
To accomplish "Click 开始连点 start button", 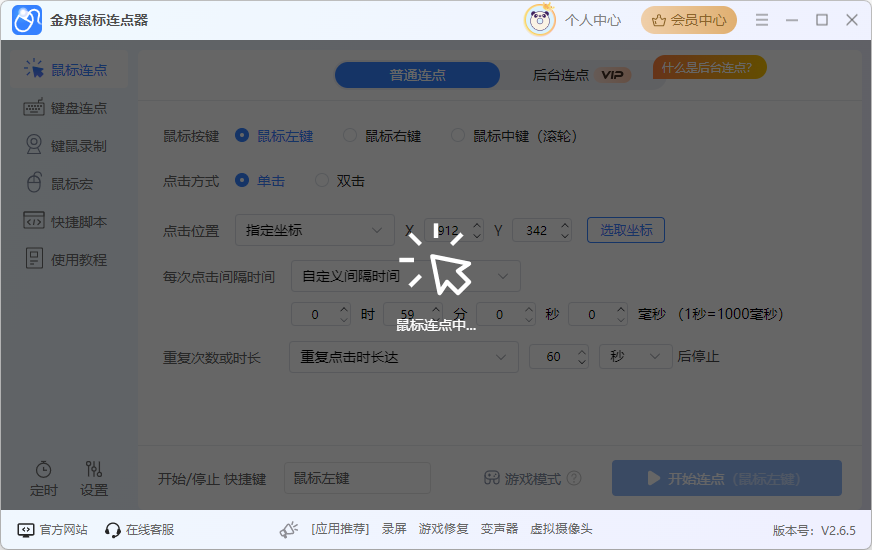I will [727, 478].
